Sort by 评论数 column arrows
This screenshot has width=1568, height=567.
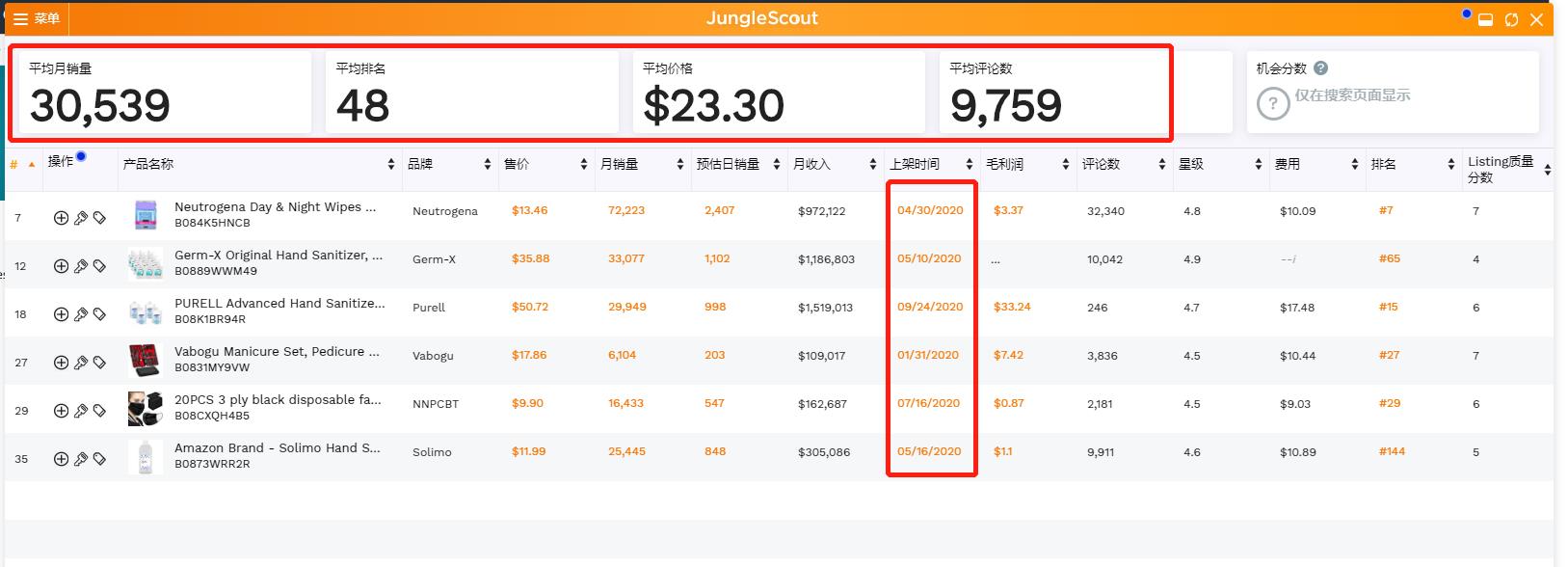(1162, 164)
